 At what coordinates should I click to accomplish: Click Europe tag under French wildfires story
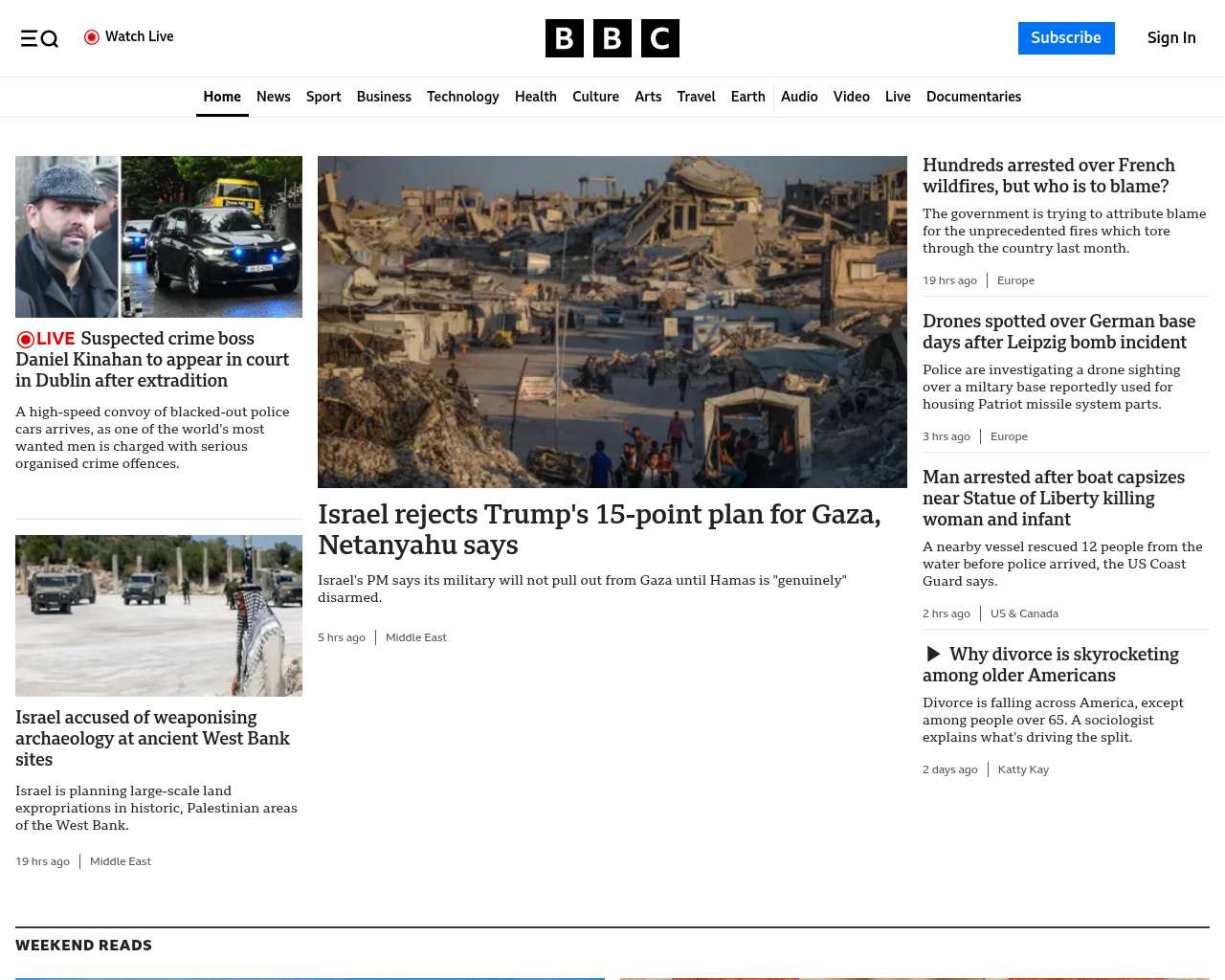tap(1015, 280)
